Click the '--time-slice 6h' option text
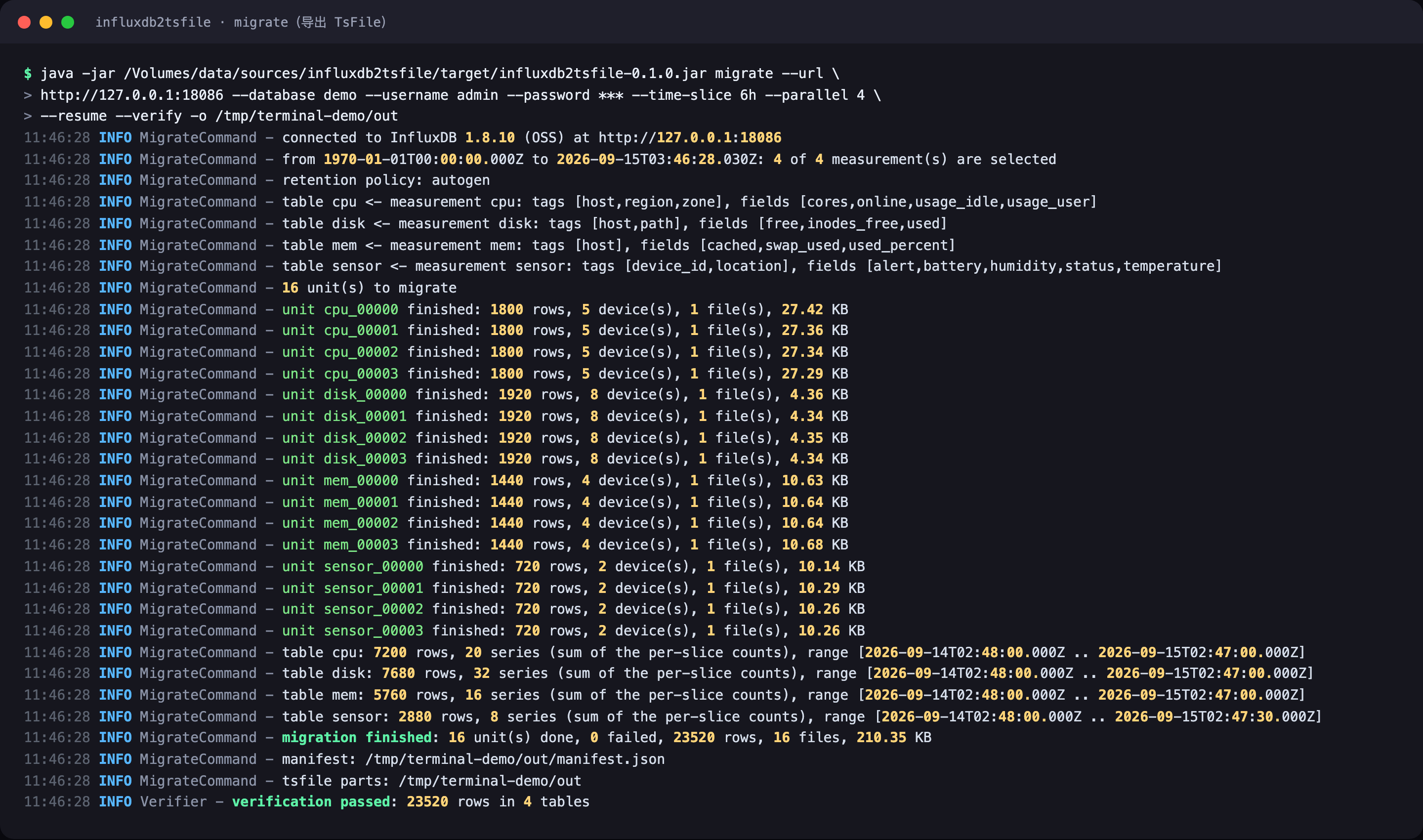This screenshot has height=840, width=1423. [694, 95]
